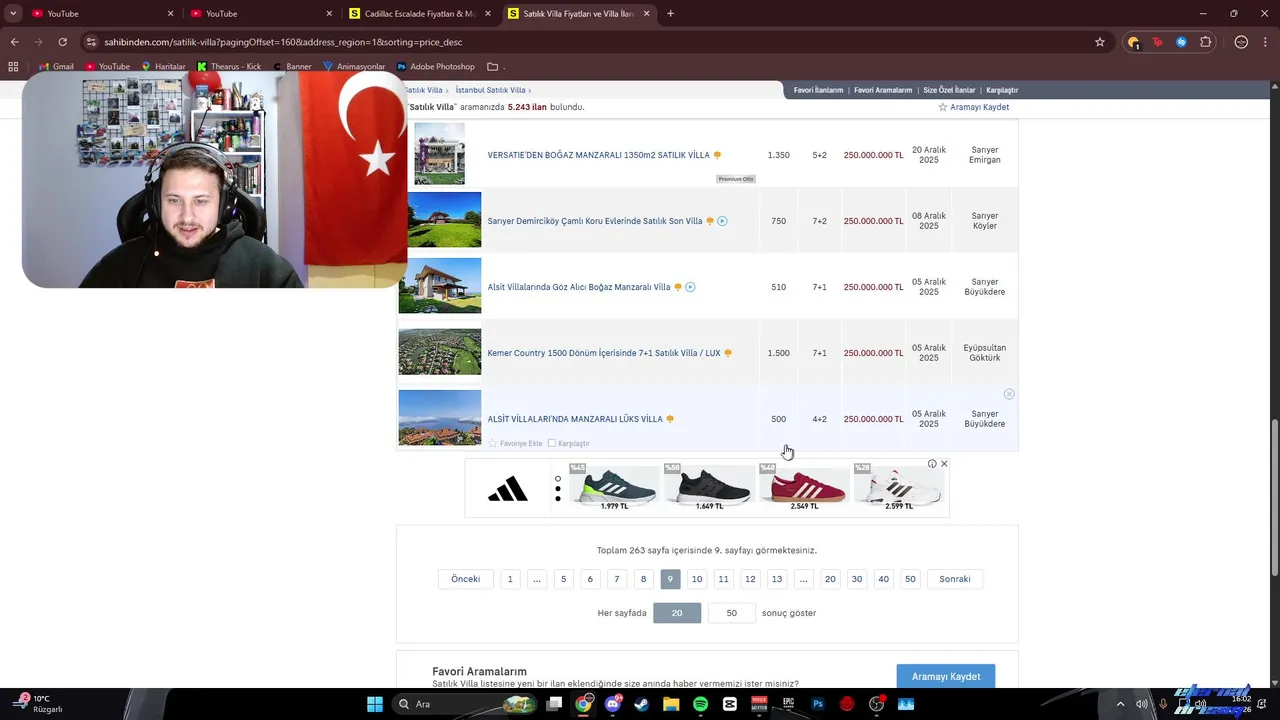The image size is (1280, 720).
Task: Open Size Özel İlanlar menu item
Action: pos(949,90)
